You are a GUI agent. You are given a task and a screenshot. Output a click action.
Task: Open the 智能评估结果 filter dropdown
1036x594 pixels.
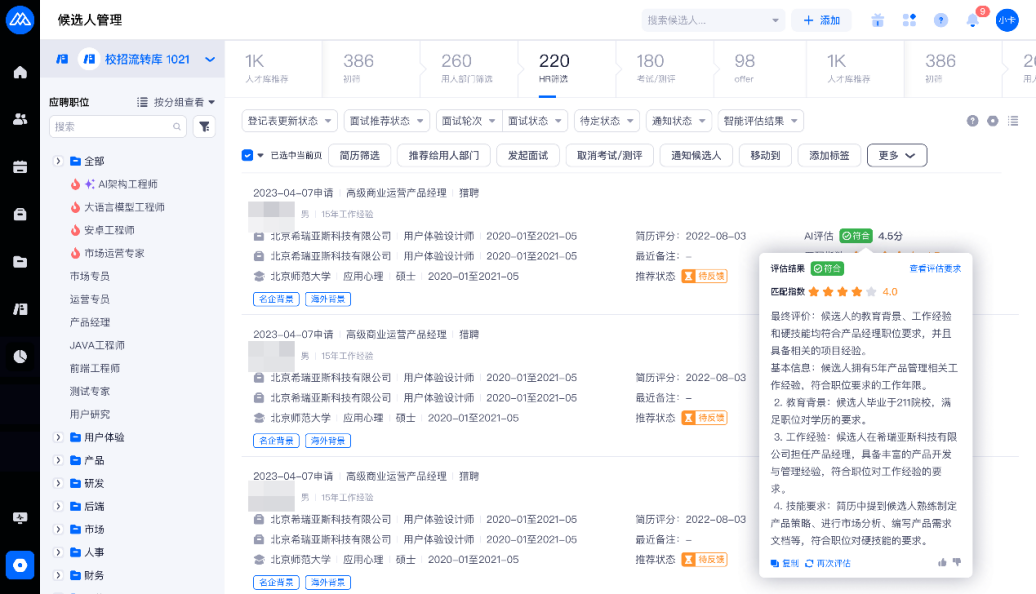761,121
